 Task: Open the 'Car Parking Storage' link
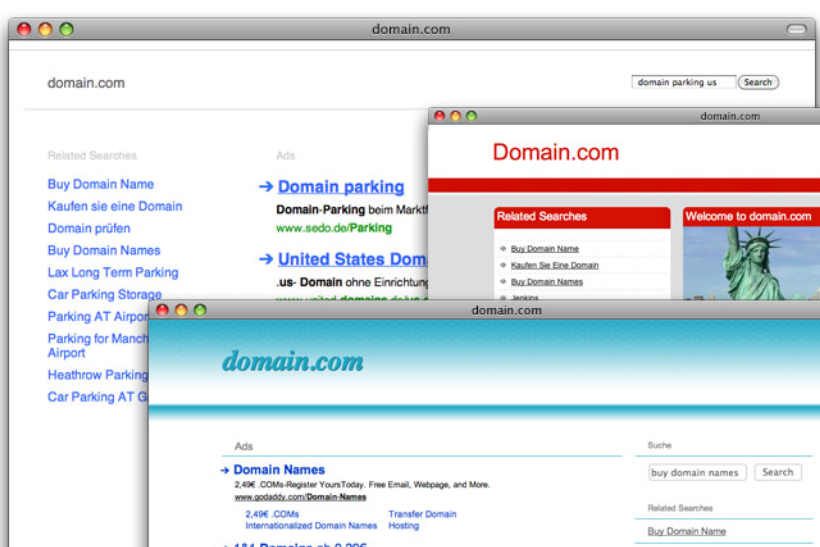pos(105,294)
